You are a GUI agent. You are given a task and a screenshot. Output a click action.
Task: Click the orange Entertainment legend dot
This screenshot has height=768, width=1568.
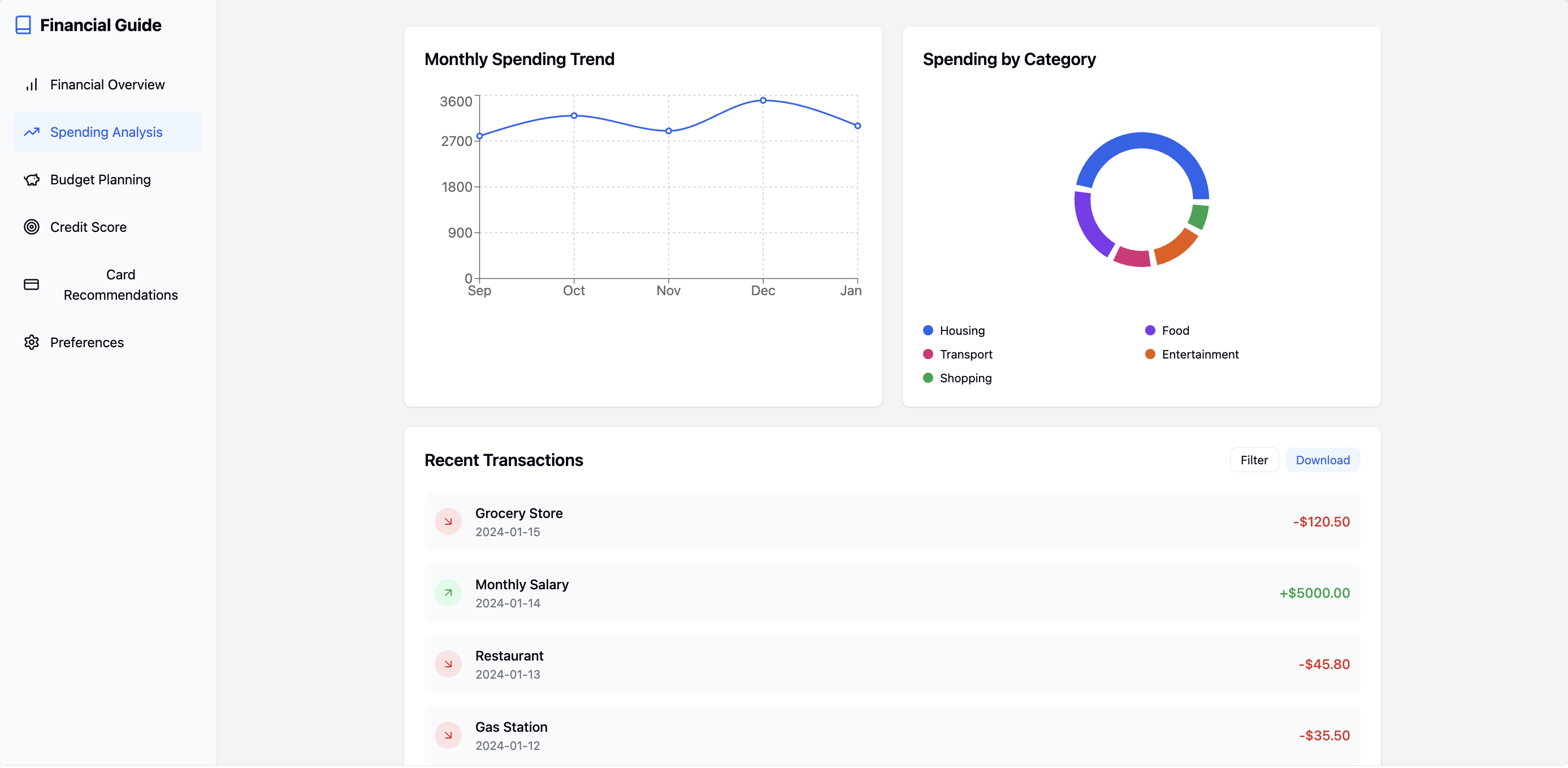[x=1150, y=355]
